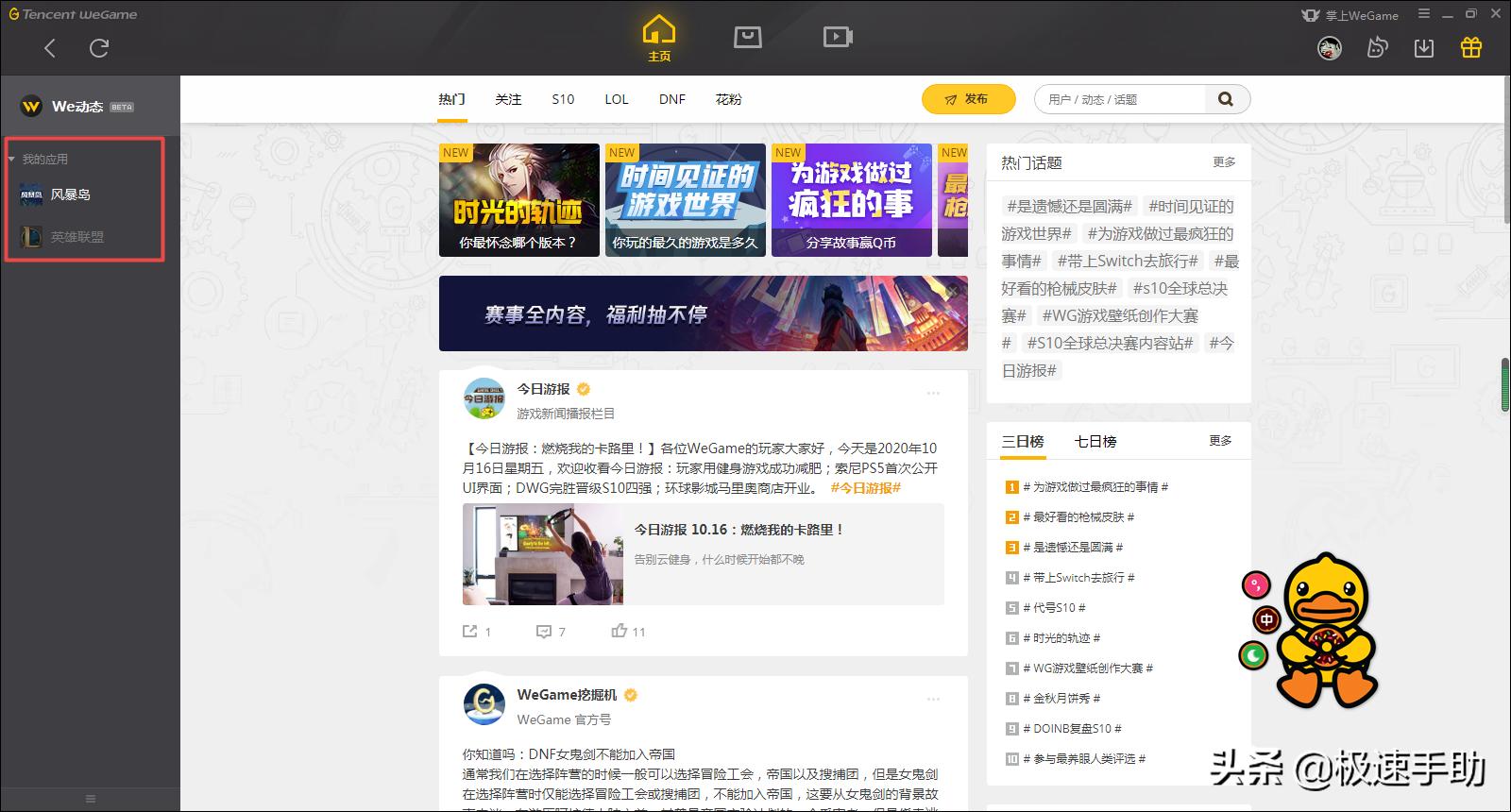The height and width of the screenshot is (812, 1511).
Task: Open more options on WeGame挖掘机 post
Action: click(x=934, y=699)
